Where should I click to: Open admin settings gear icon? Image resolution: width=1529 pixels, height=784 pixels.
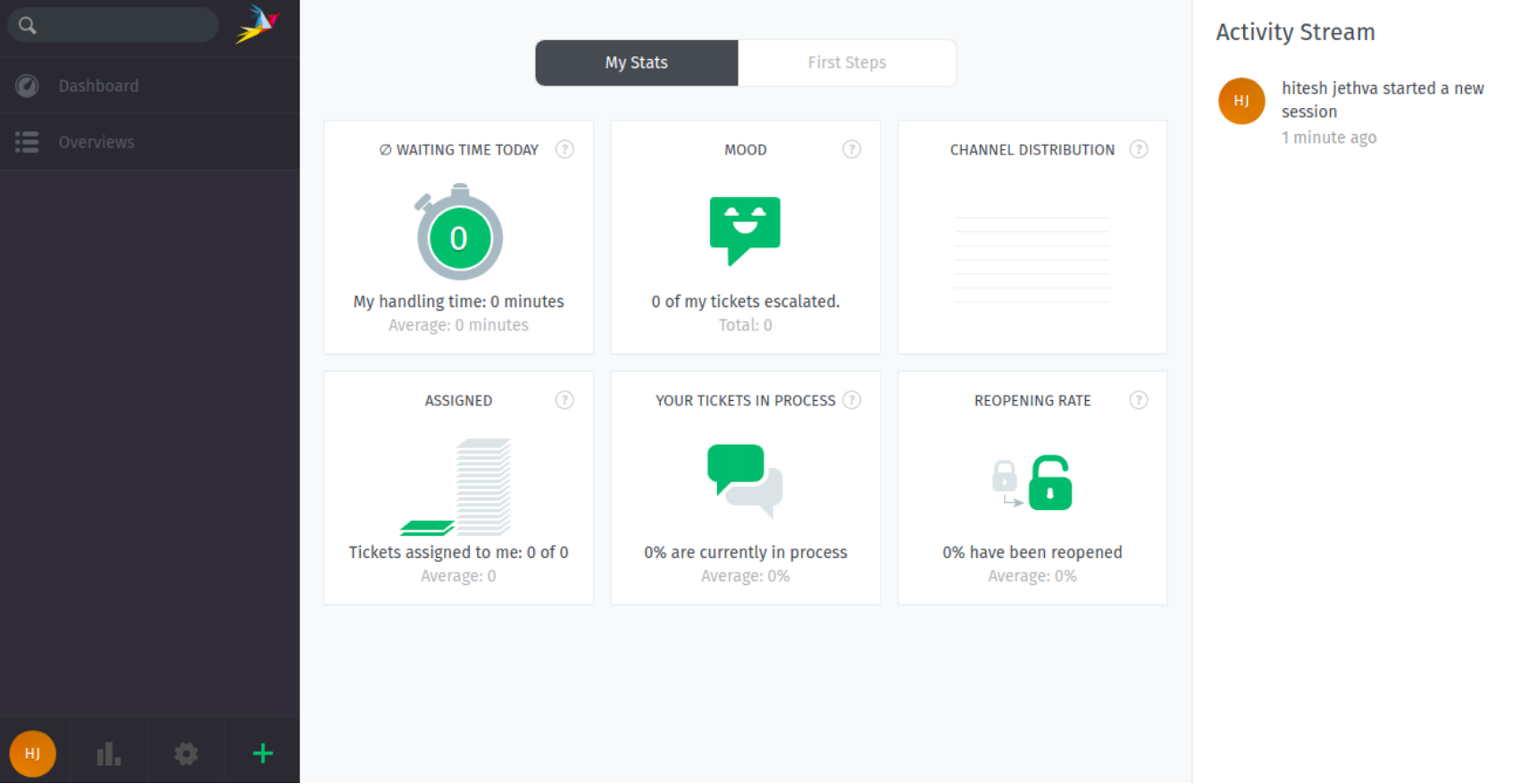coord(186,754)
